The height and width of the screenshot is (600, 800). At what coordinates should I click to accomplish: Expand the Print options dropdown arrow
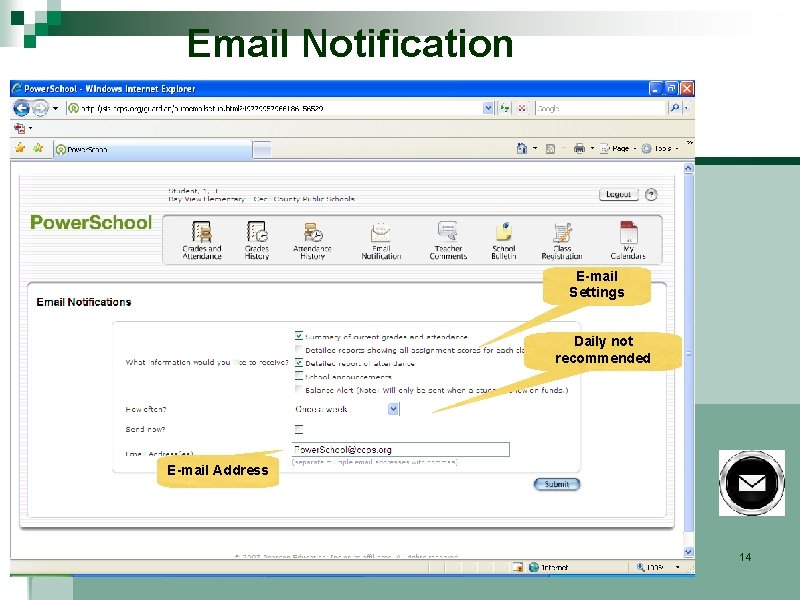coord(592,148)
